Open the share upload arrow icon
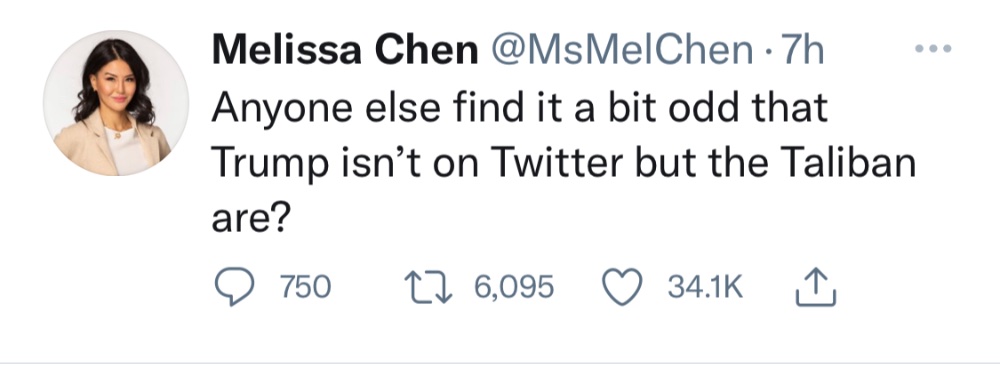 pos(816,286)
